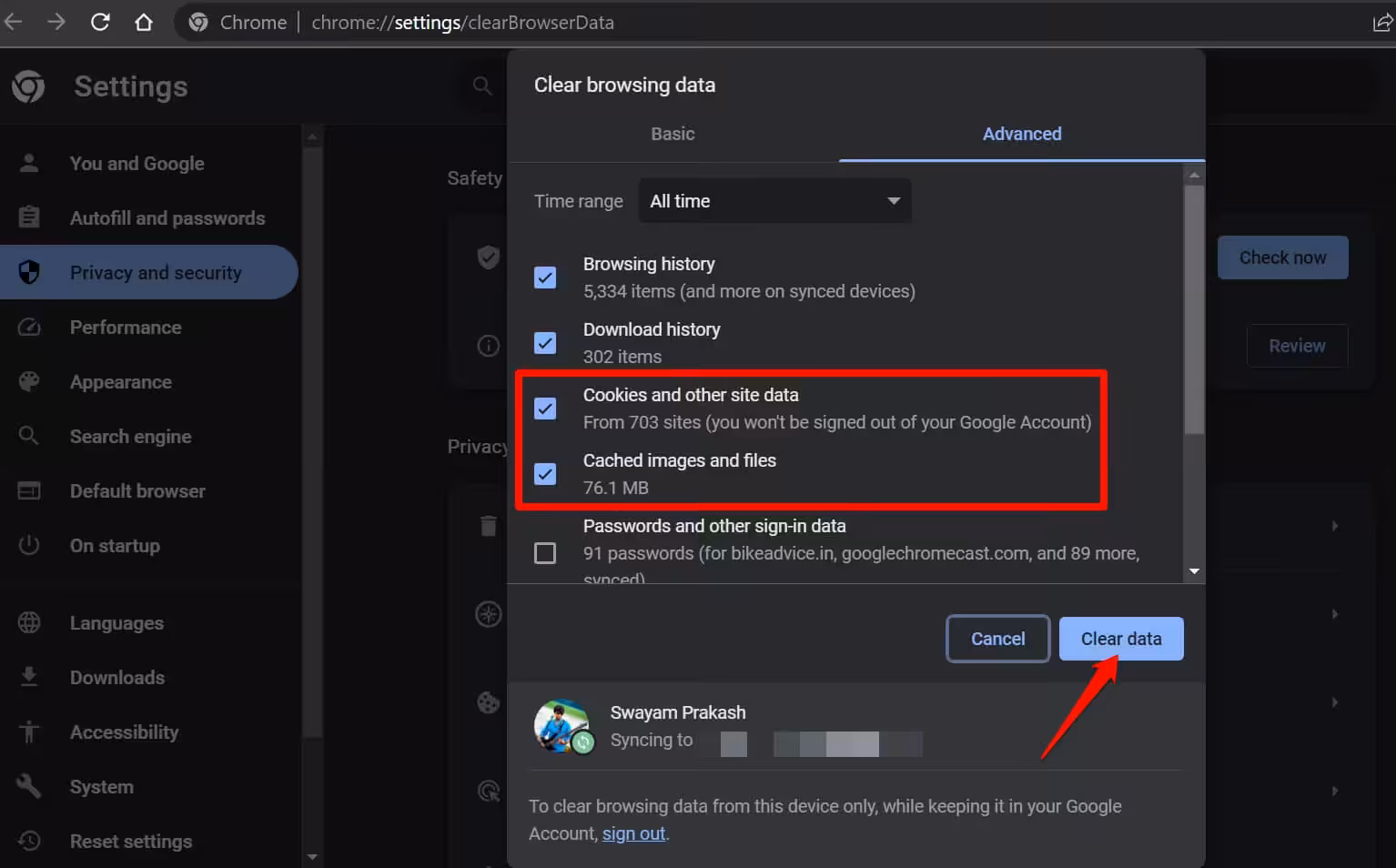Image resolution: width=1396 pixels, height=868 pixels.
Task: Cancel the clear browsing data dialog
Action: pos(997,639)
